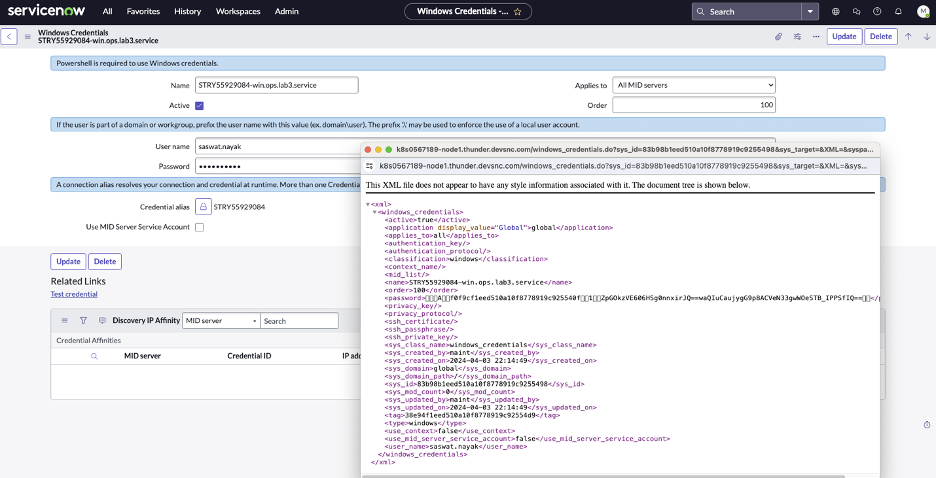Click the Discovery IP Affinity search box

click(x=300, y=320)
